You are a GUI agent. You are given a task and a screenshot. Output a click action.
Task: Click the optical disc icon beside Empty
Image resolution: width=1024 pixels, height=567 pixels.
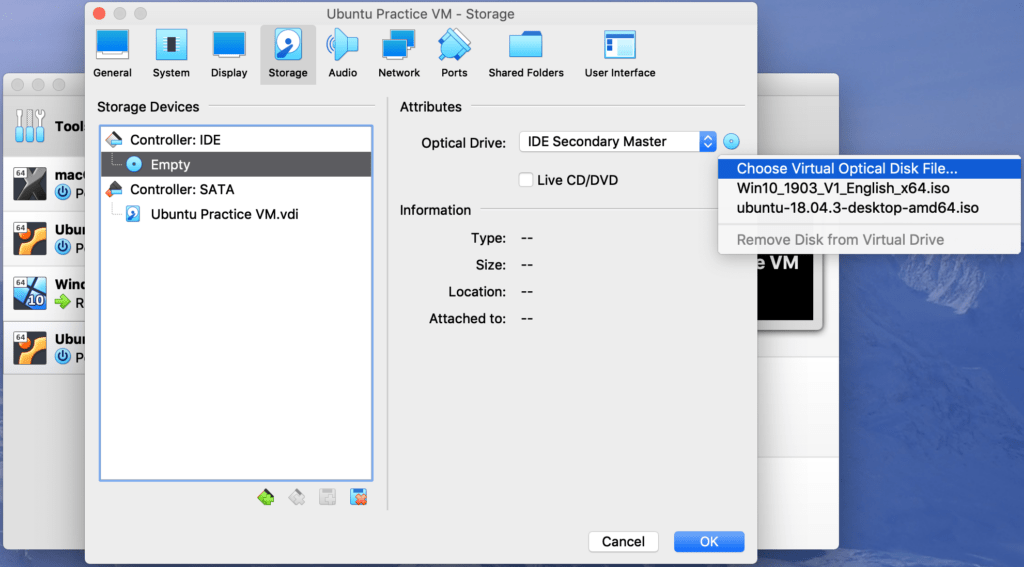[134, 164]
